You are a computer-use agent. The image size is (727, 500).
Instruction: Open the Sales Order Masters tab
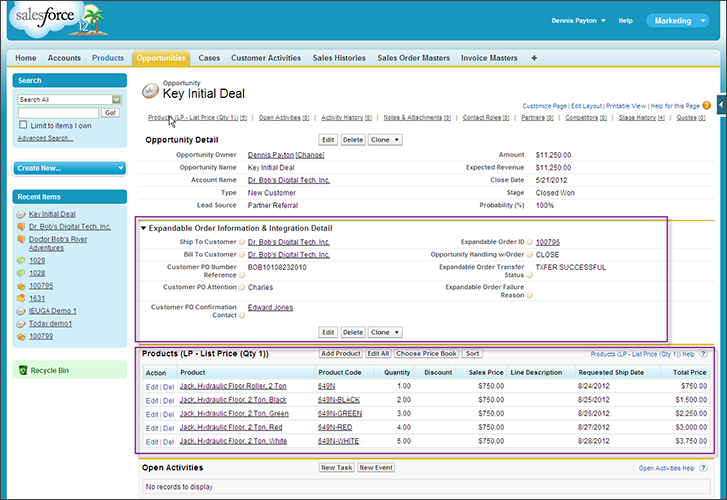click(413, 58)
